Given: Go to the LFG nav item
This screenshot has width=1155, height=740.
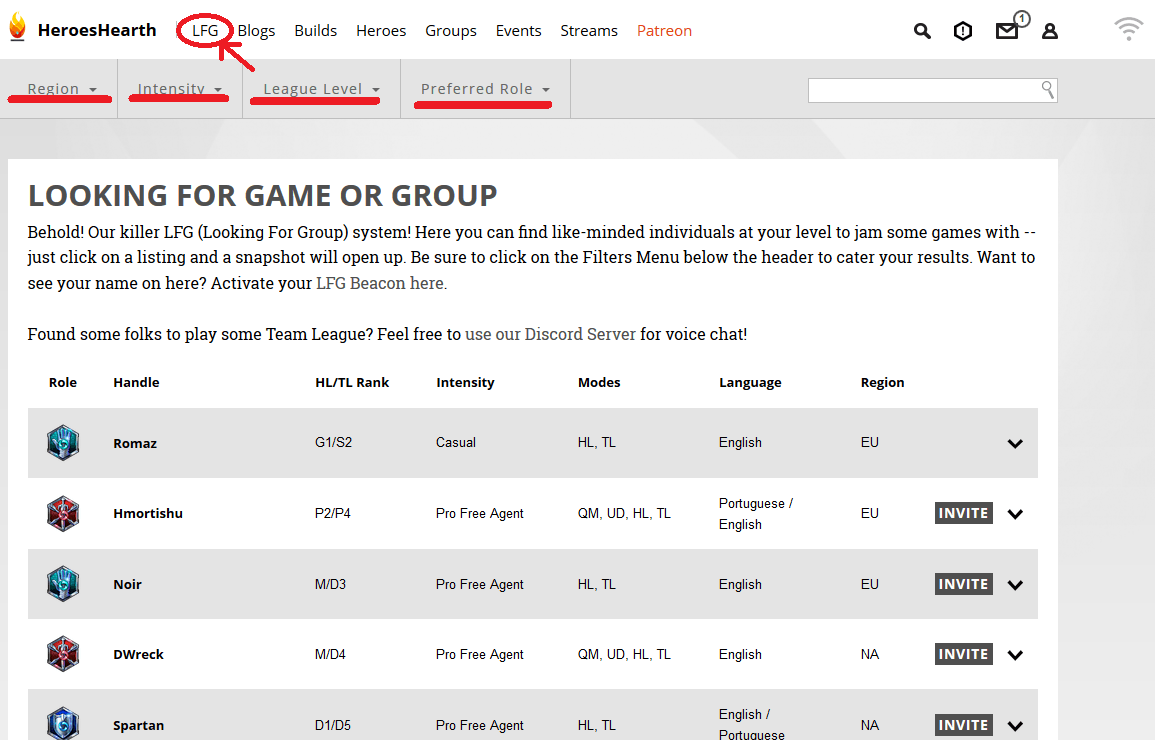Looking at the screenshot, I should 205,31.
